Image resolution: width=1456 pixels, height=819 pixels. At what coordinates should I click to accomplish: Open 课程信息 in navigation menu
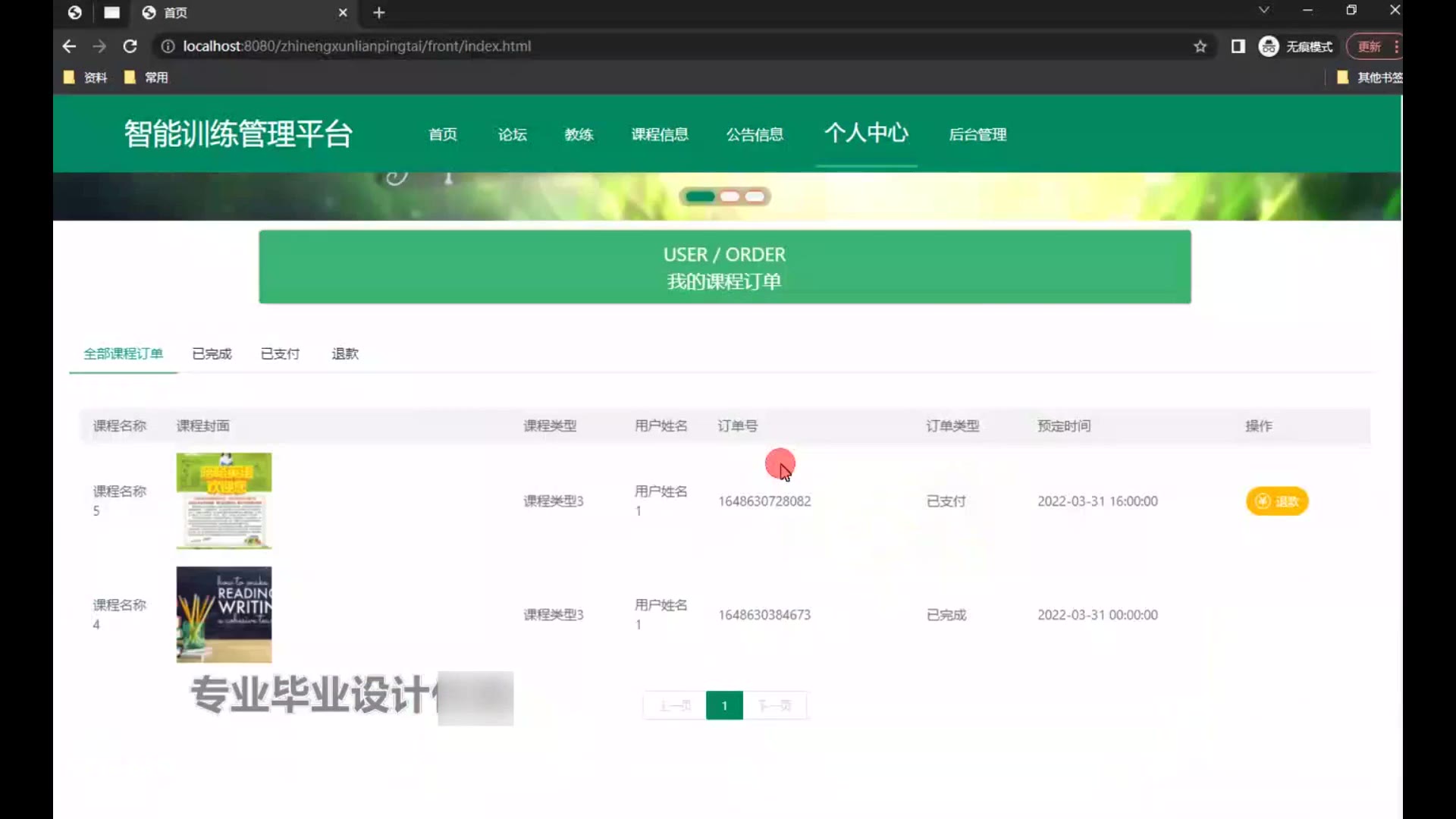tap(660, 134)
